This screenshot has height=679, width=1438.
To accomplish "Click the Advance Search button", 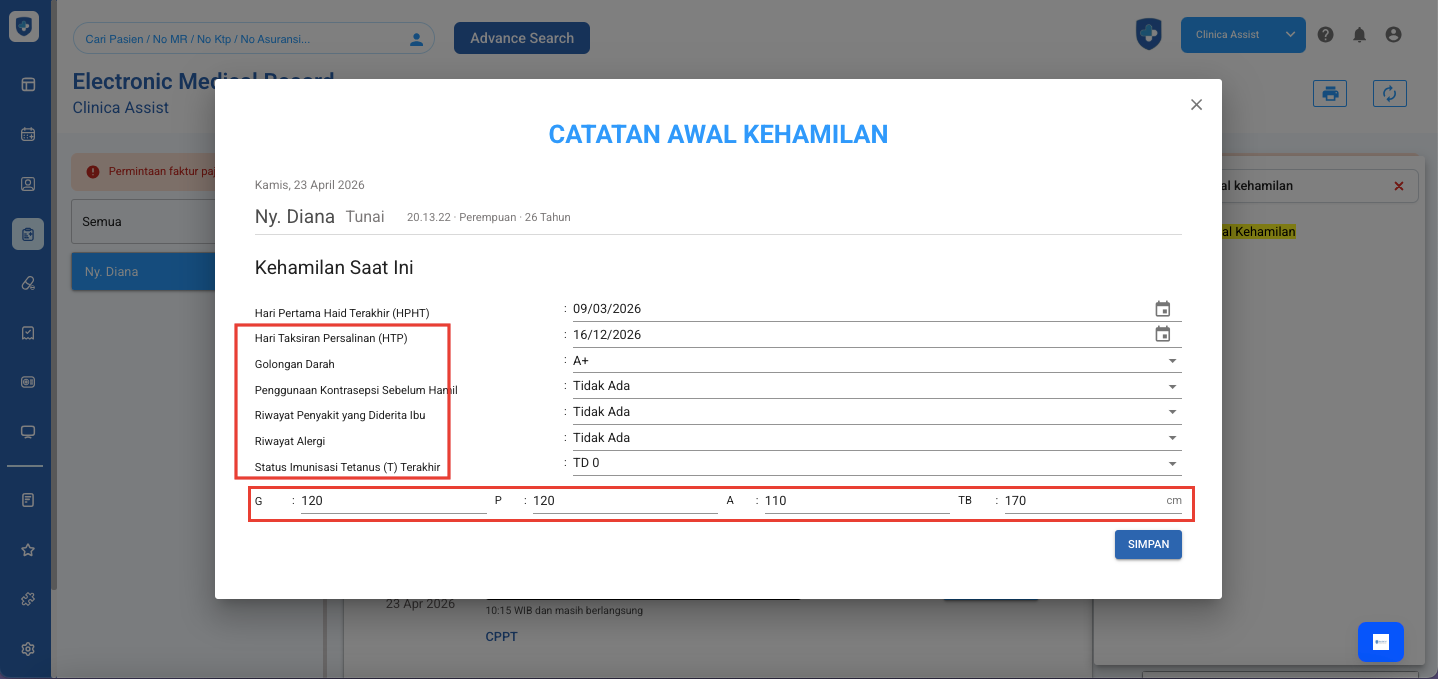I will click(522, 38).
